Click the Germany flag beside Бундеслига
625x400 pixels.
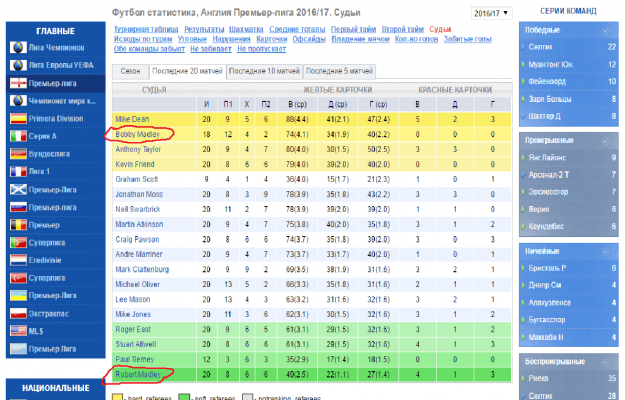pos(18,154)
